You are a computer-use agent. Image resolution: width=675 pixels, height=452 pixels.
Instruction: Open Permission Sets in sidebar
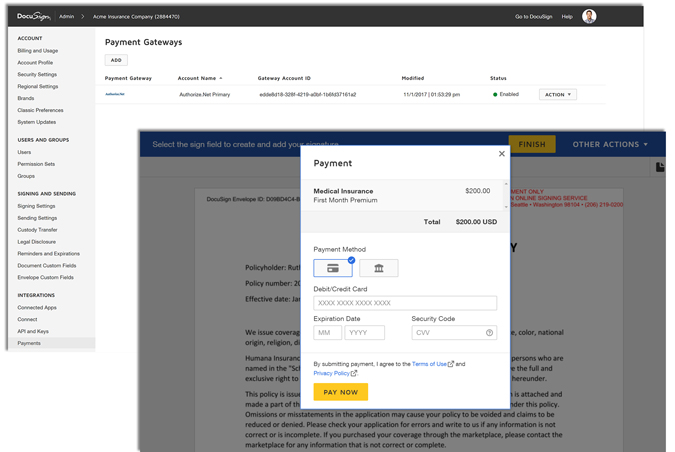point(36,164)
